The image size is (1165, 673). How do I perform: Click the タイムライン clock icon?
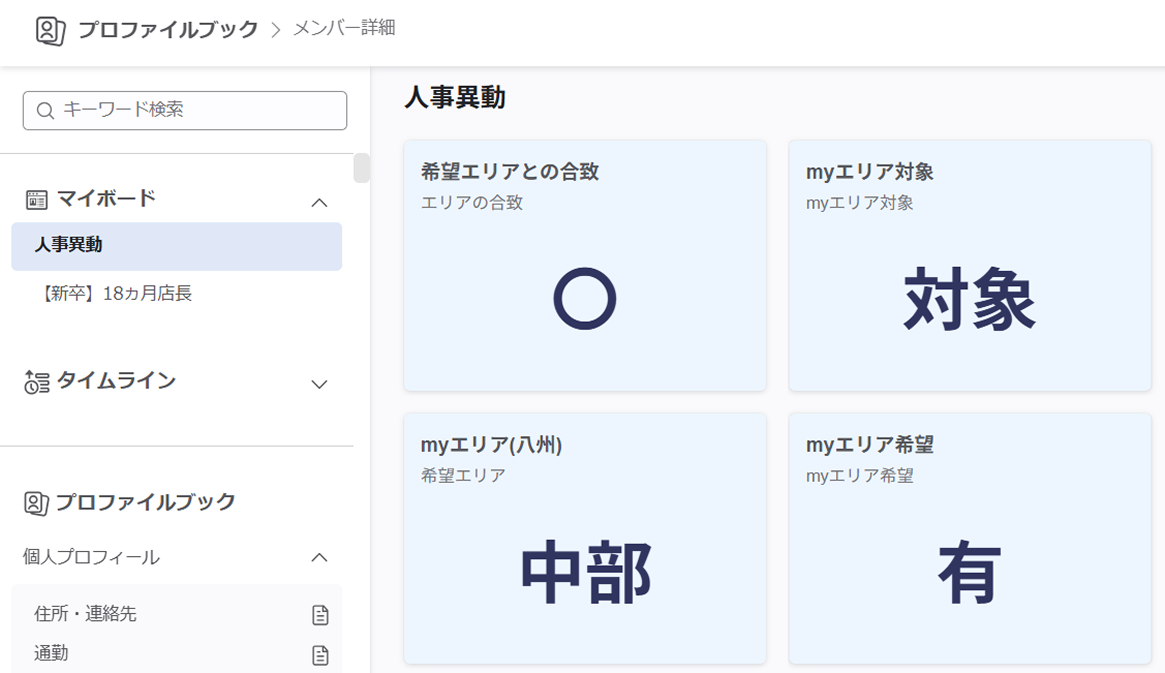point(36,382)
